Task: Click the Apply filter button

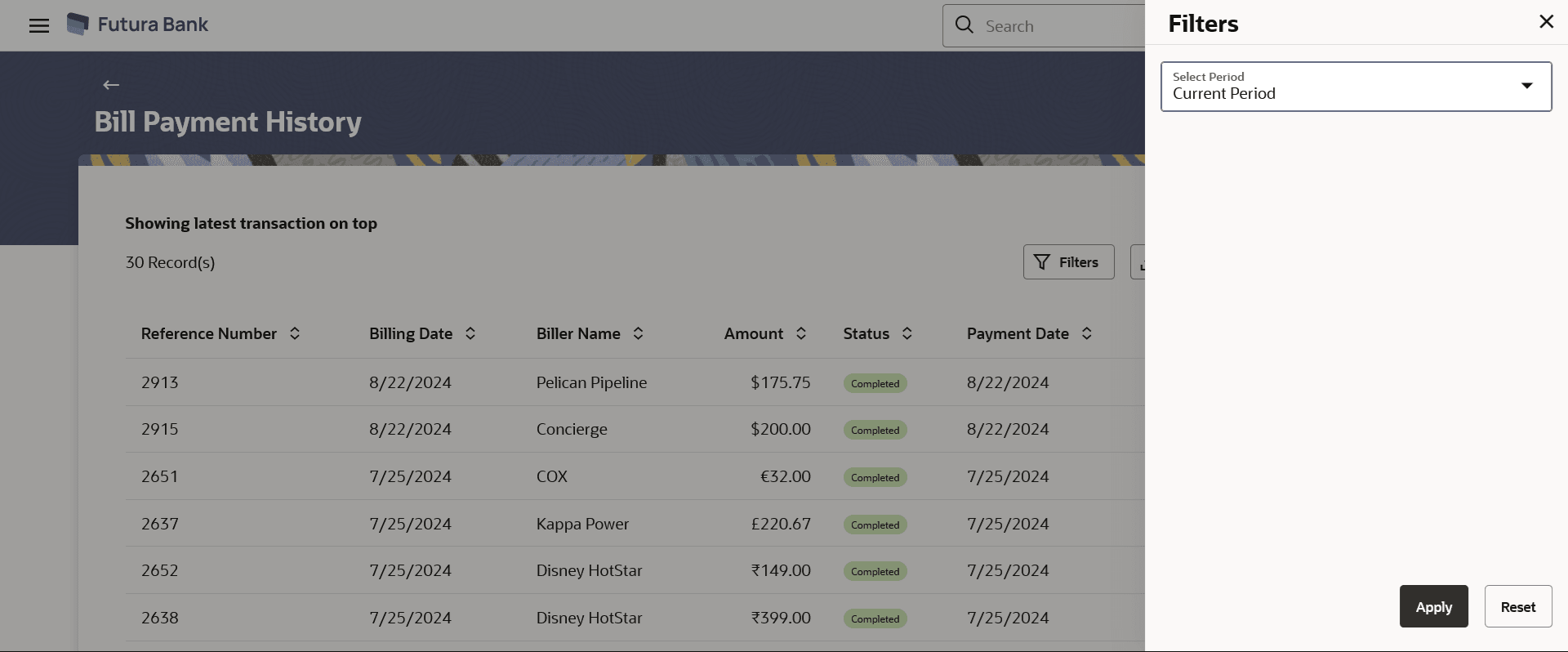Action: pyautogui.click(x=1433, y=606)
